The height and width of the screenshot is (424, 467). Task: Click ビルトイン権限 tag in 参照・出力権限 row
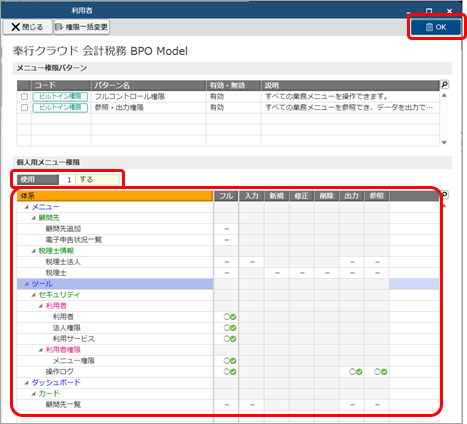pos(60,108)
